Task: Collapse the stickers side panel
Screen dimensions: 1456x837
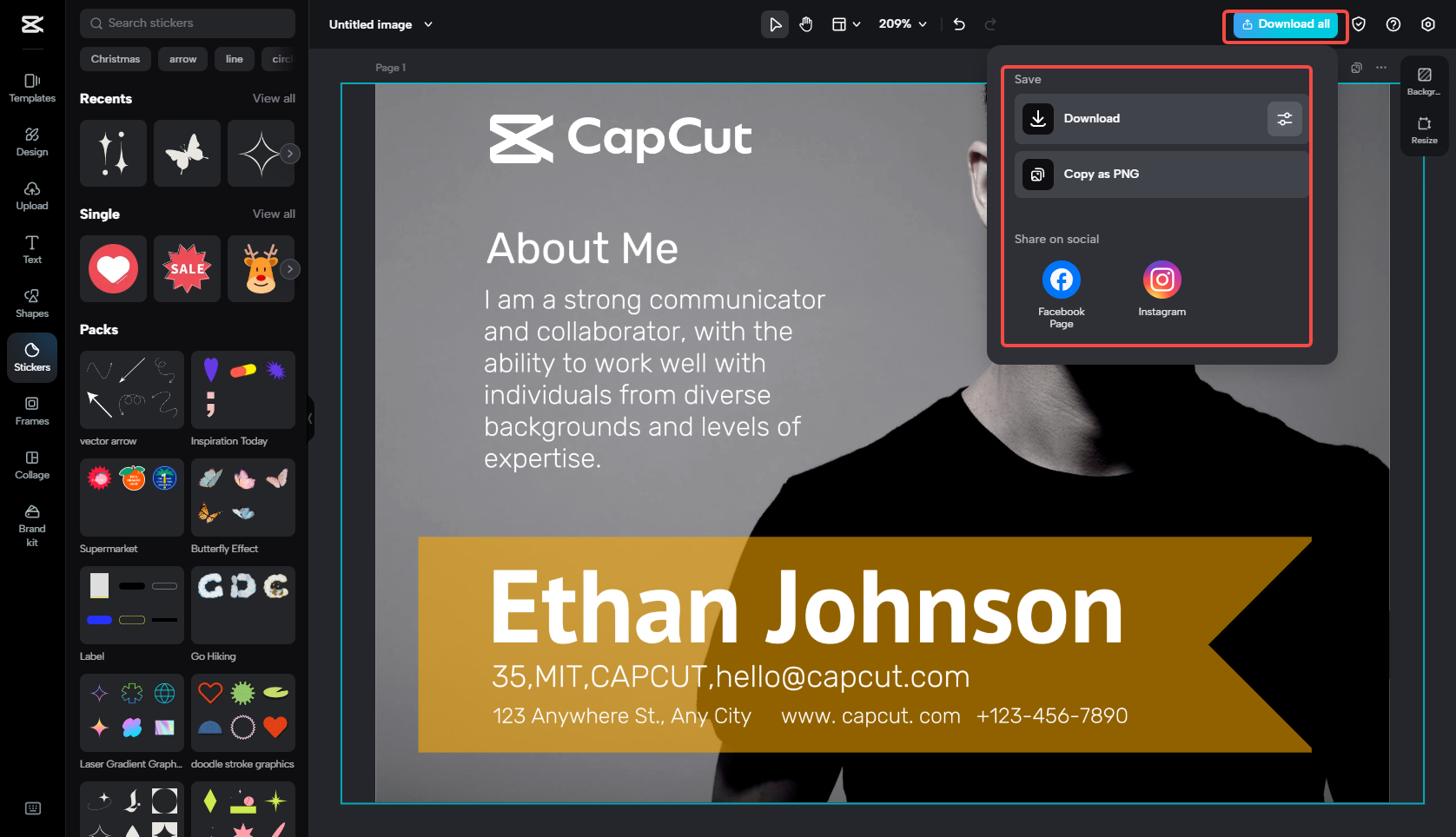Action: 311,418
